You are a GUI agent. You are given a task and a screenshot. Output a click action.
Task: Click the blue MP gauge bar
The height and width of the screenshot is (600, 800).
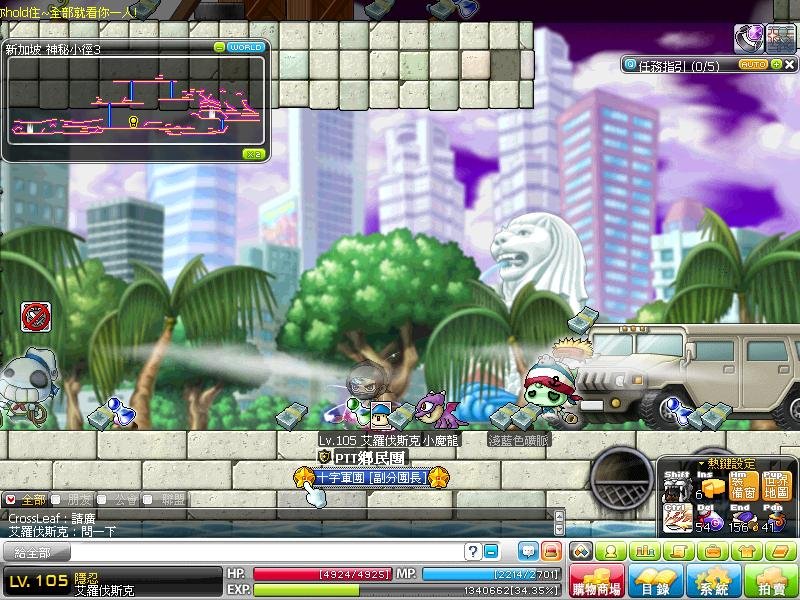[x=492, y=574]
